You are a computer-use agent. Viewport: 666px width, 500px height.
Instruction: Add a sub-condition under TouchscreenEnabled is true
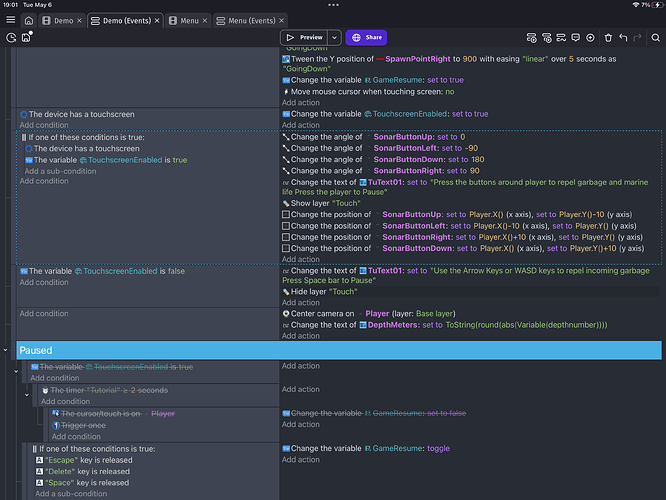60,171
